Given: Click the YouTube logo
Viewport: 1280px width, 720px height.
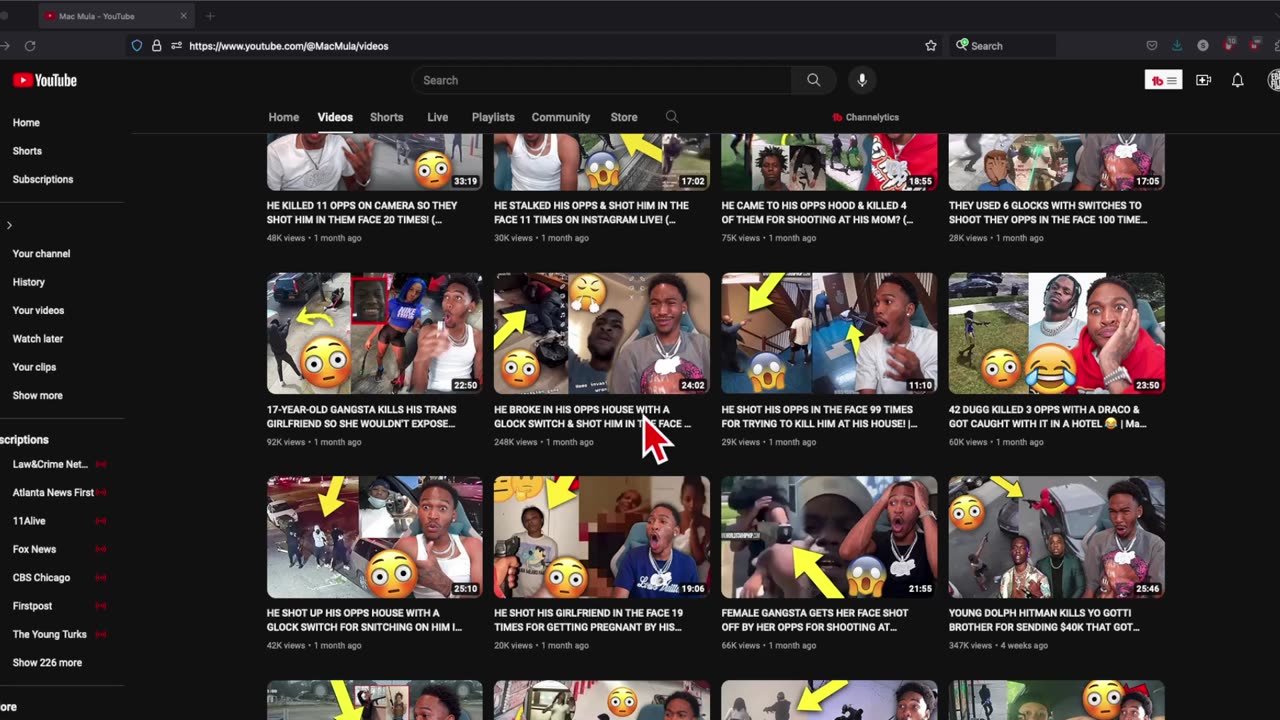Looking at the screenshot, I should point(45,80).
